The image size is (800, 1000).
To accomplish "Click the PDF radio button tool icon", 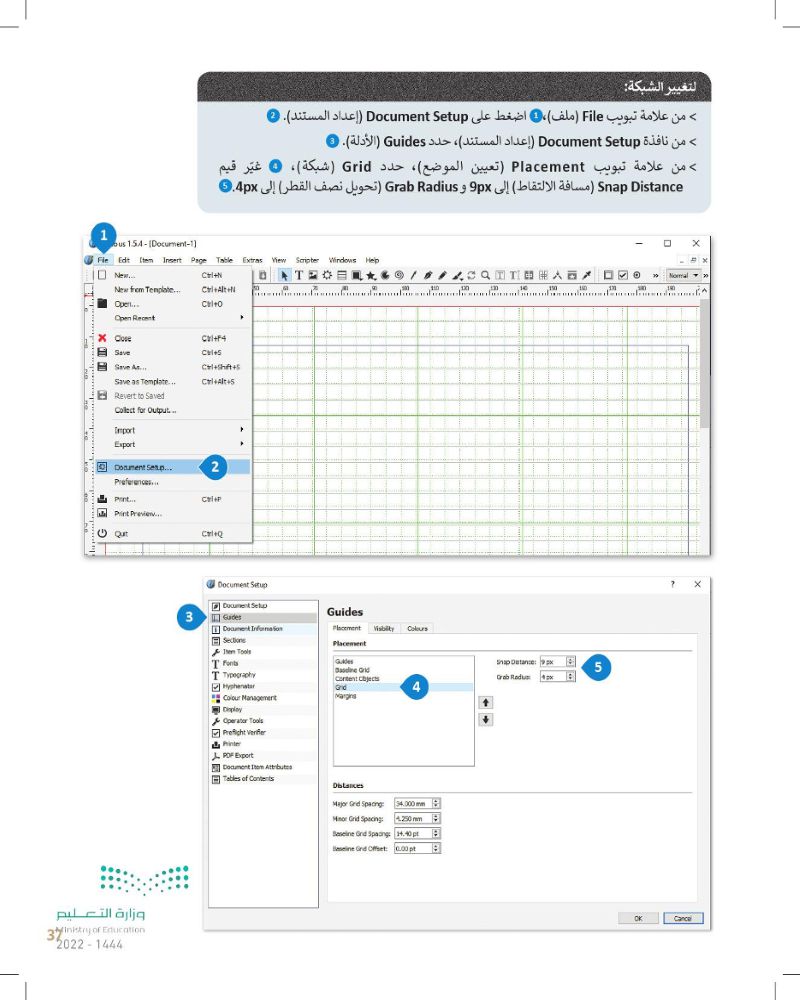I will tap(637, 276).
